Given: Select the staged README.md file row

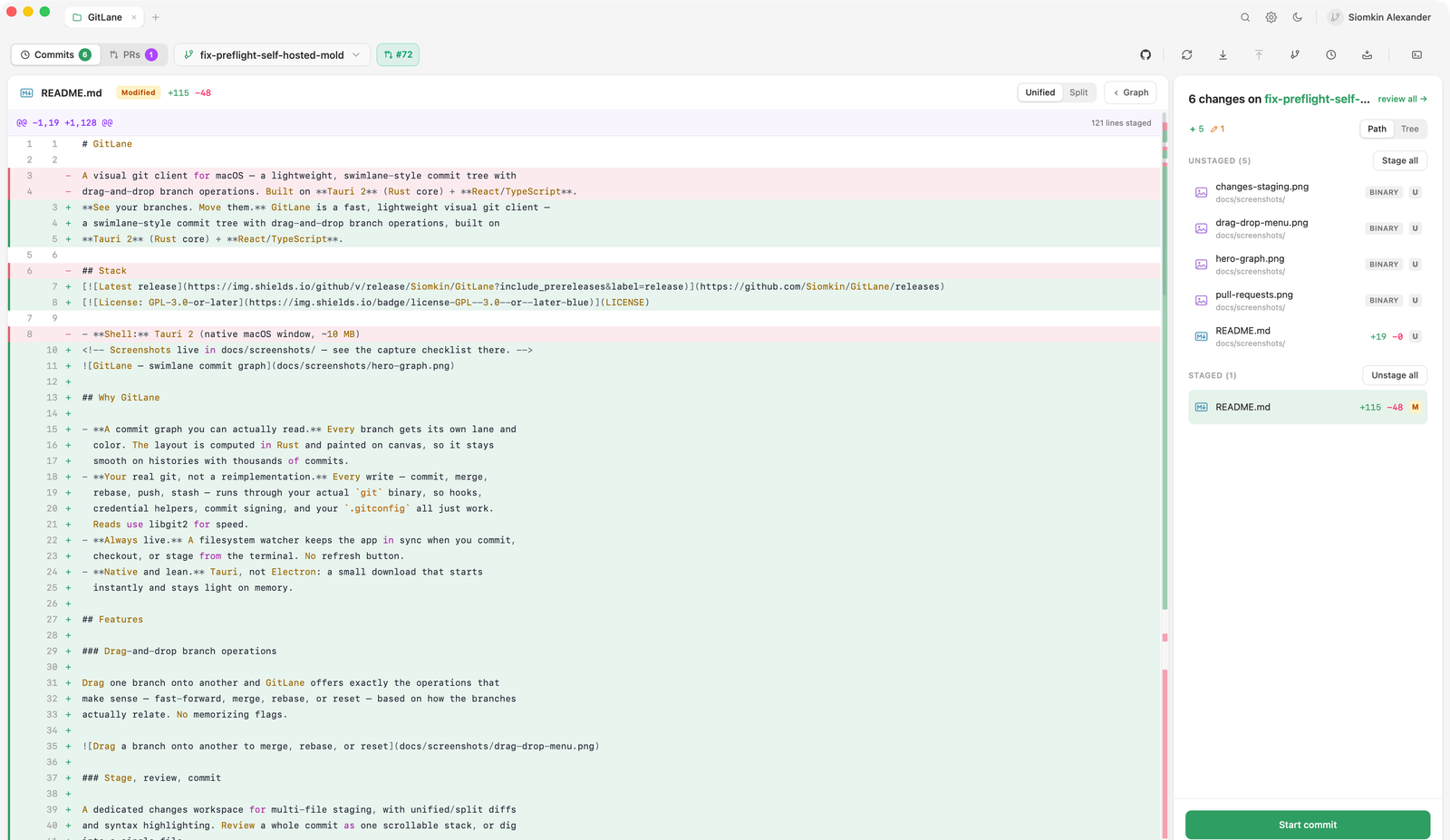Looking at the screenshot, I should point(1308,407).
